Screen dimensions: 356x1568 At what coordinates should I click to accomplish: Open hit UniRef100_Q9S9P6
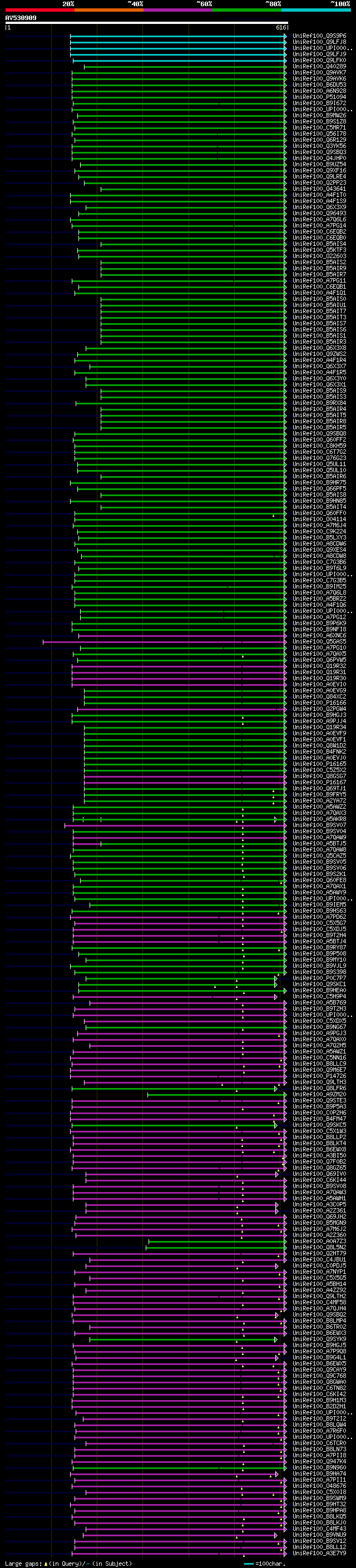[x=319, y=36]
